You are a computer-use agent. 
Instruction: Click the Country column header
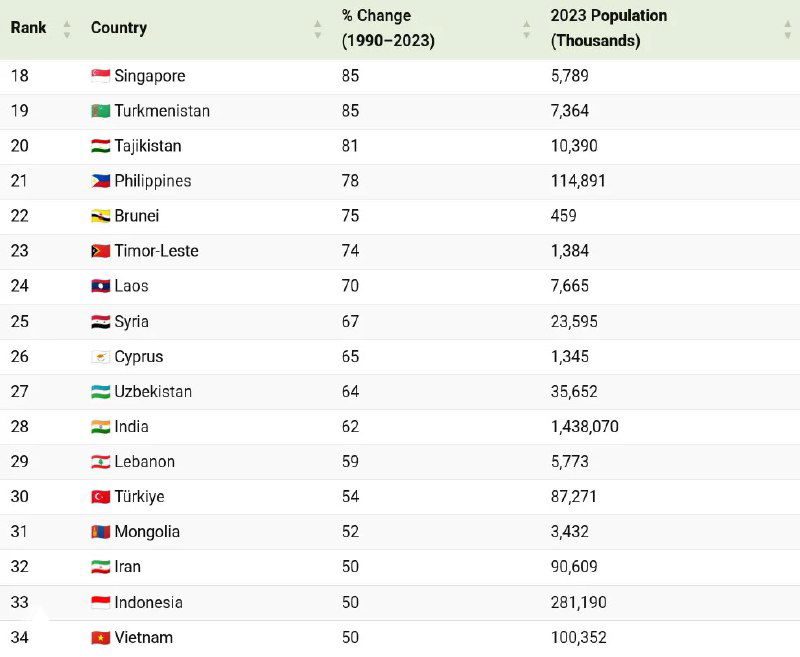point(119,28)
